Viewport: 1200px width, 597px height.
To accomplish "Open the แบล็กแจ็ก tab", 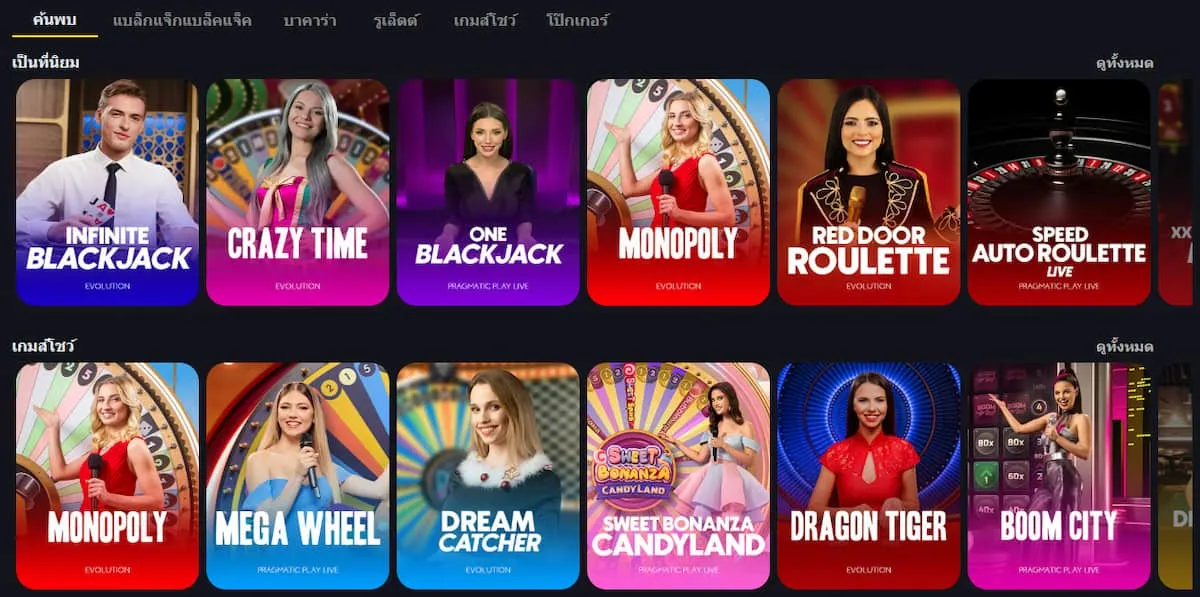I will pos(182,20).
